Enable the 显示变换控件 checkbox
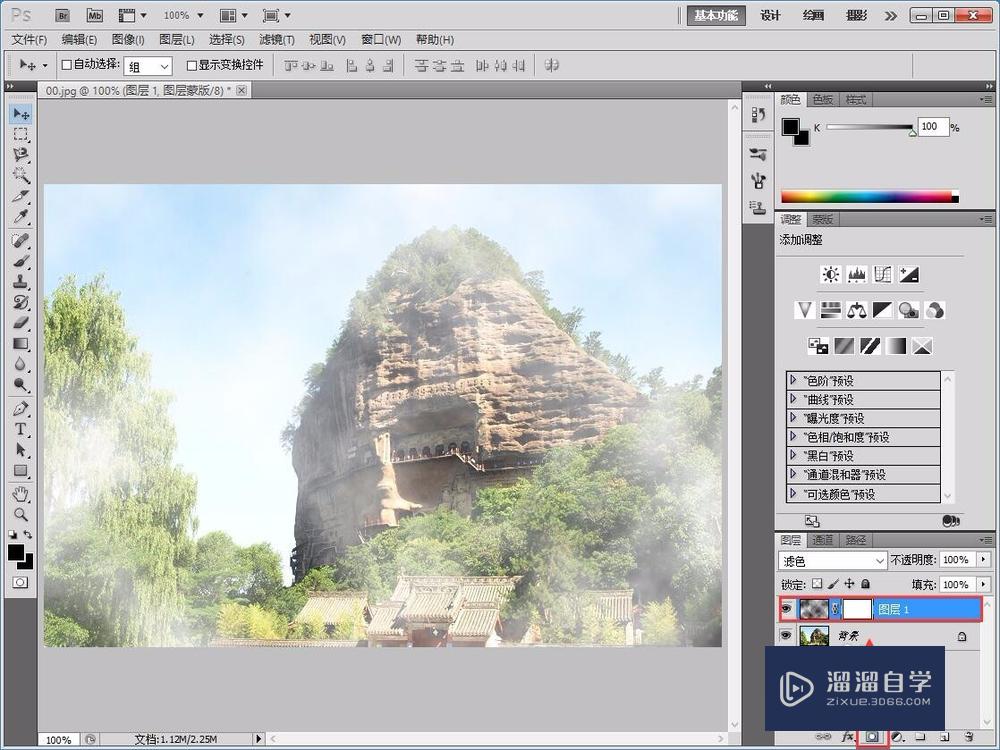The height and width of the screenshot is (750, 1000). 191,65
